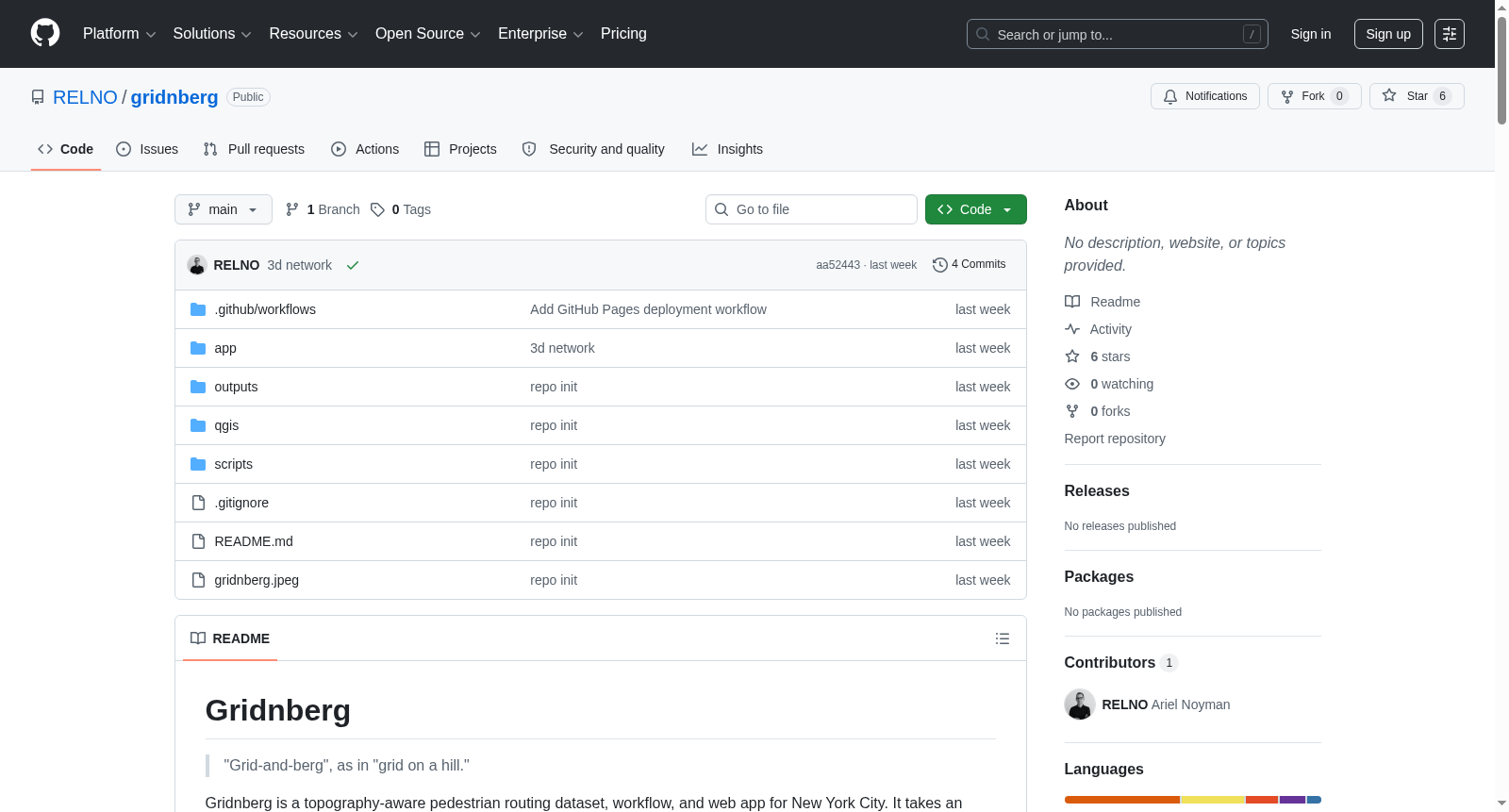Click the purple segment of languages bar

point(1292,800)
